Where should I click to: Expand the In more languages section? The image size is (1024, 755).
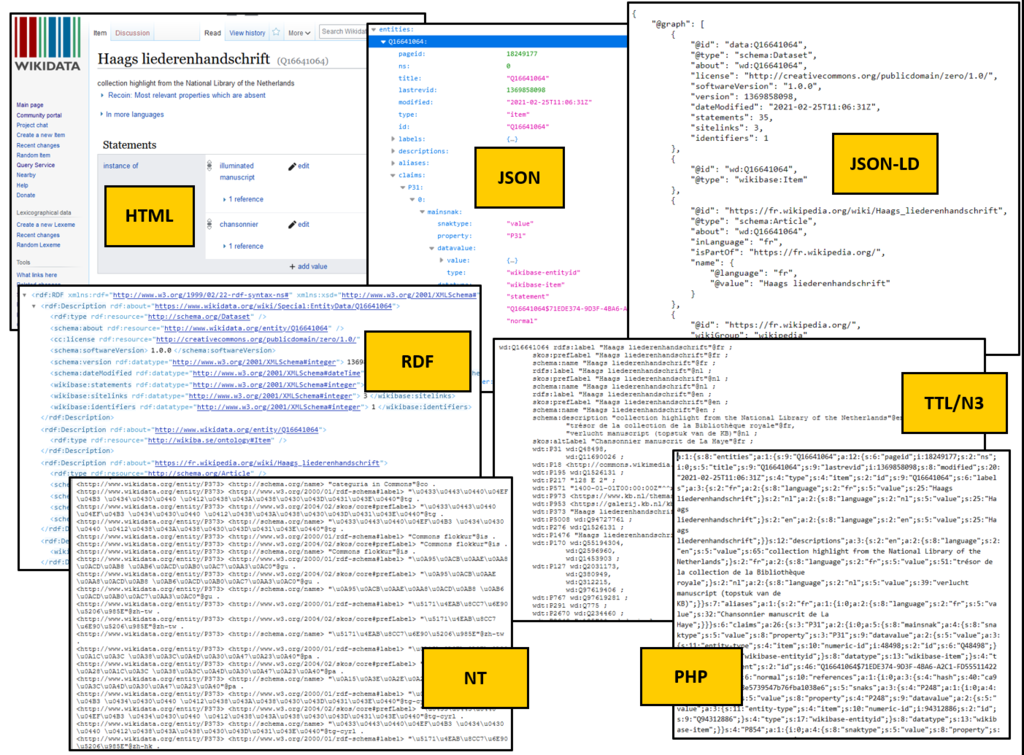[132, 114]
